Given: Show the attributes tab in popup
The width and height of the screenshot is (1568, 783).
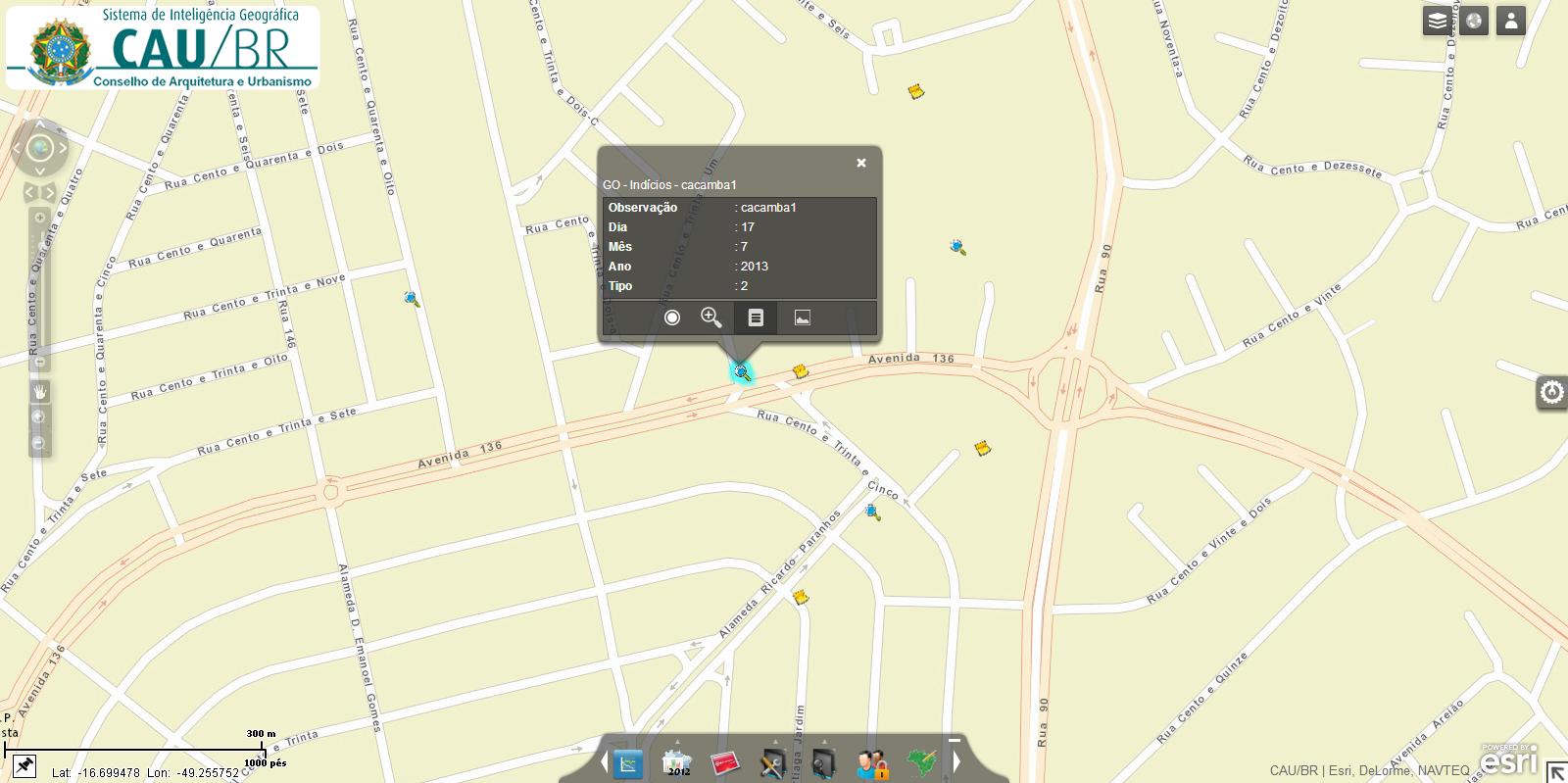Looking at the screenshot, I should 756,318.
